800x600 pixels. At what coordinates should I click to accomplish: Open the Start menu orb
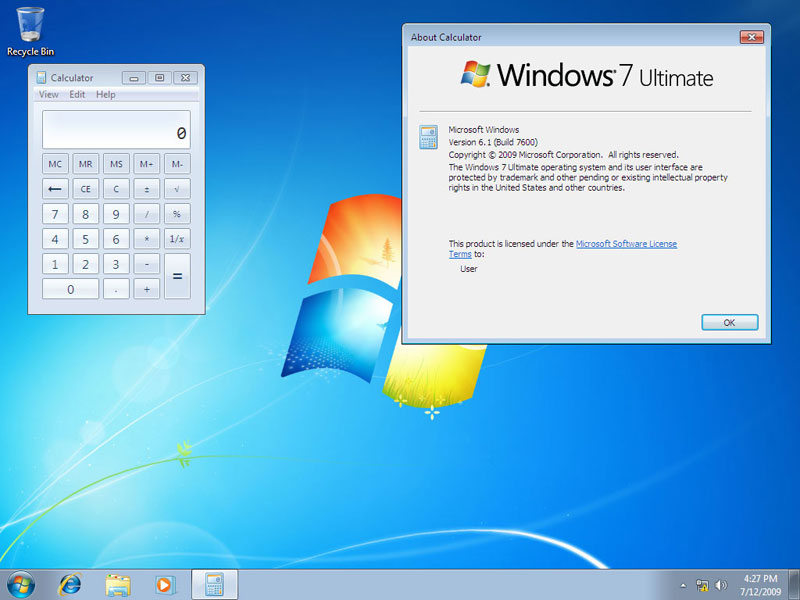19,584
